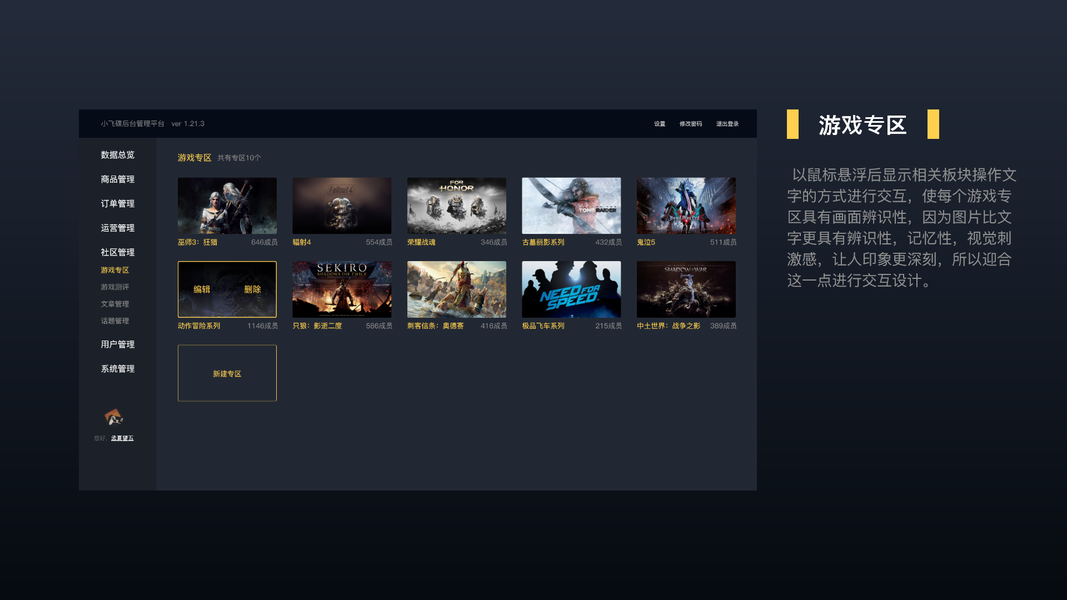Screen dimensions: 1067x600
Task: Open the Fallout 4 辐射4 thumbnail
Action: click(342, 205)
